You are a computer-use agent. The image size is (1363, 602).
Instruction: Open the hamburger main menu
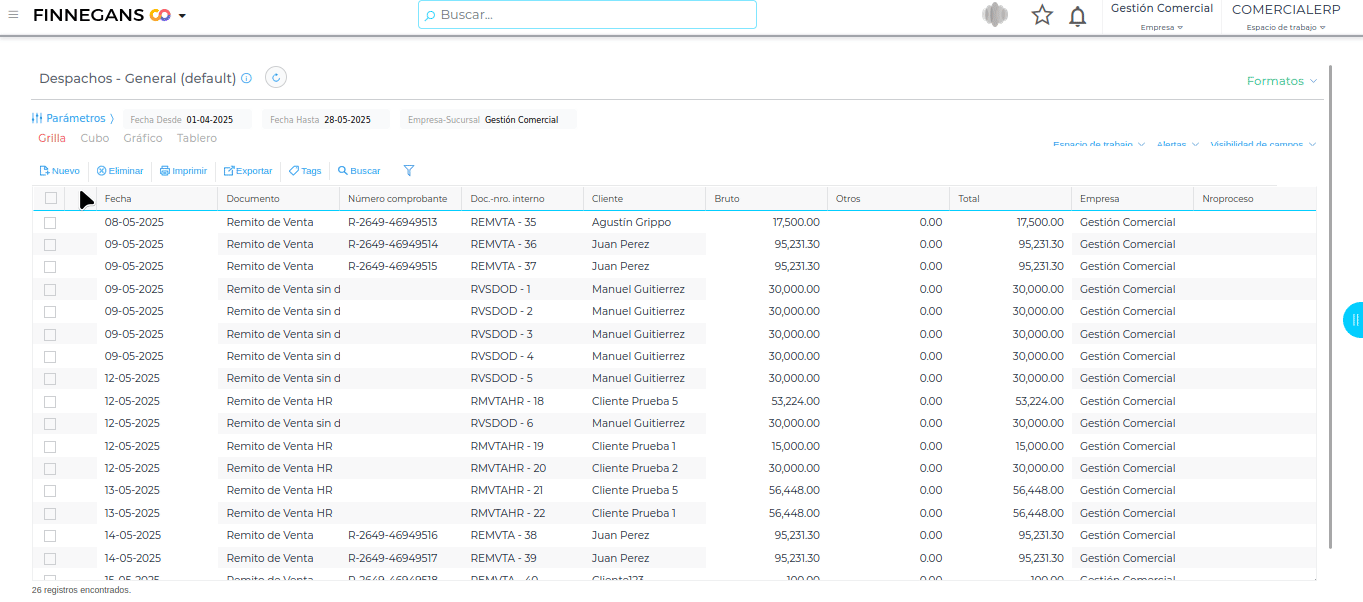coord(13,15)
